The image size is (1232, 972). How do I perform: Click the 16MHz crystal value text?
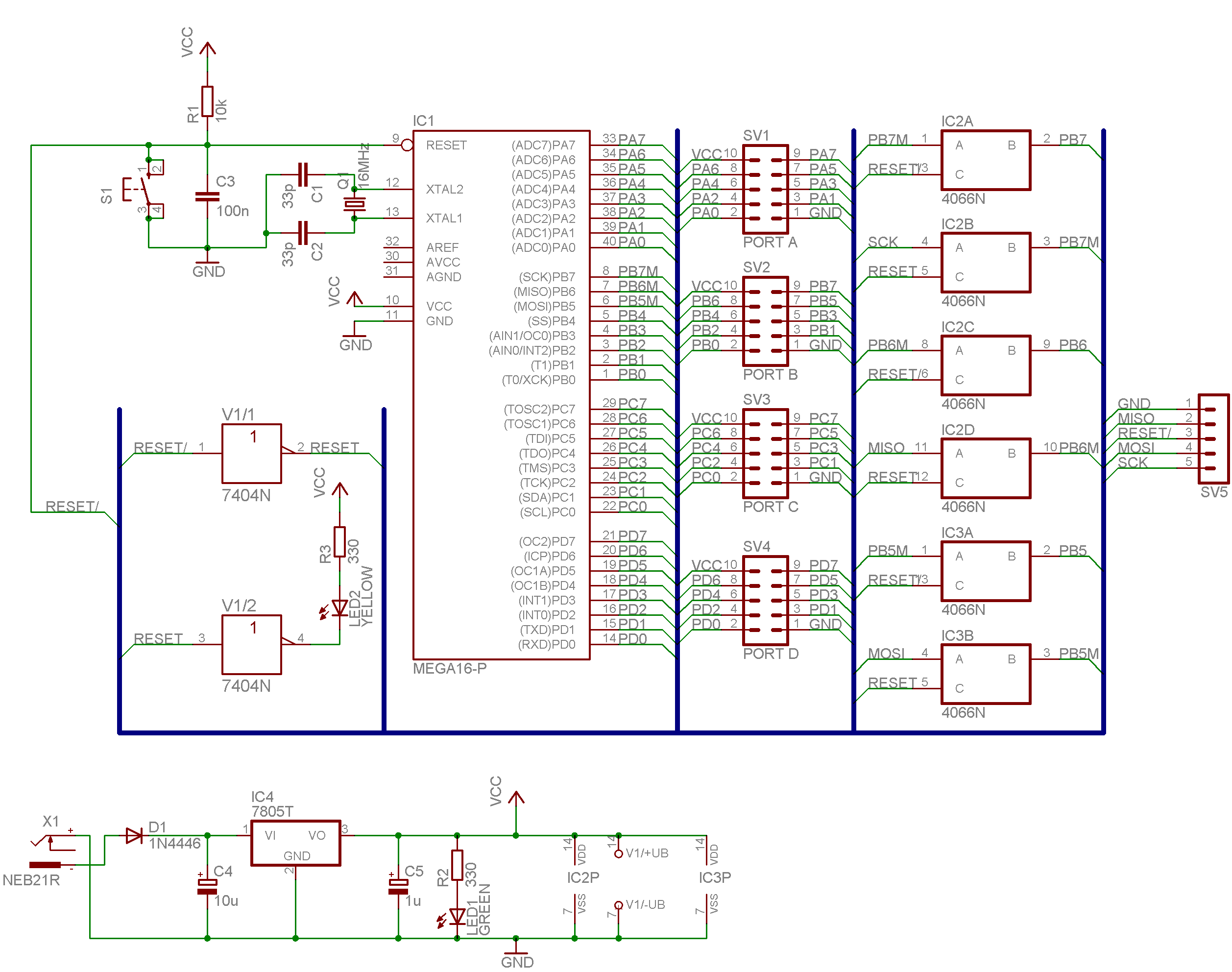click(x=363, y=165)
